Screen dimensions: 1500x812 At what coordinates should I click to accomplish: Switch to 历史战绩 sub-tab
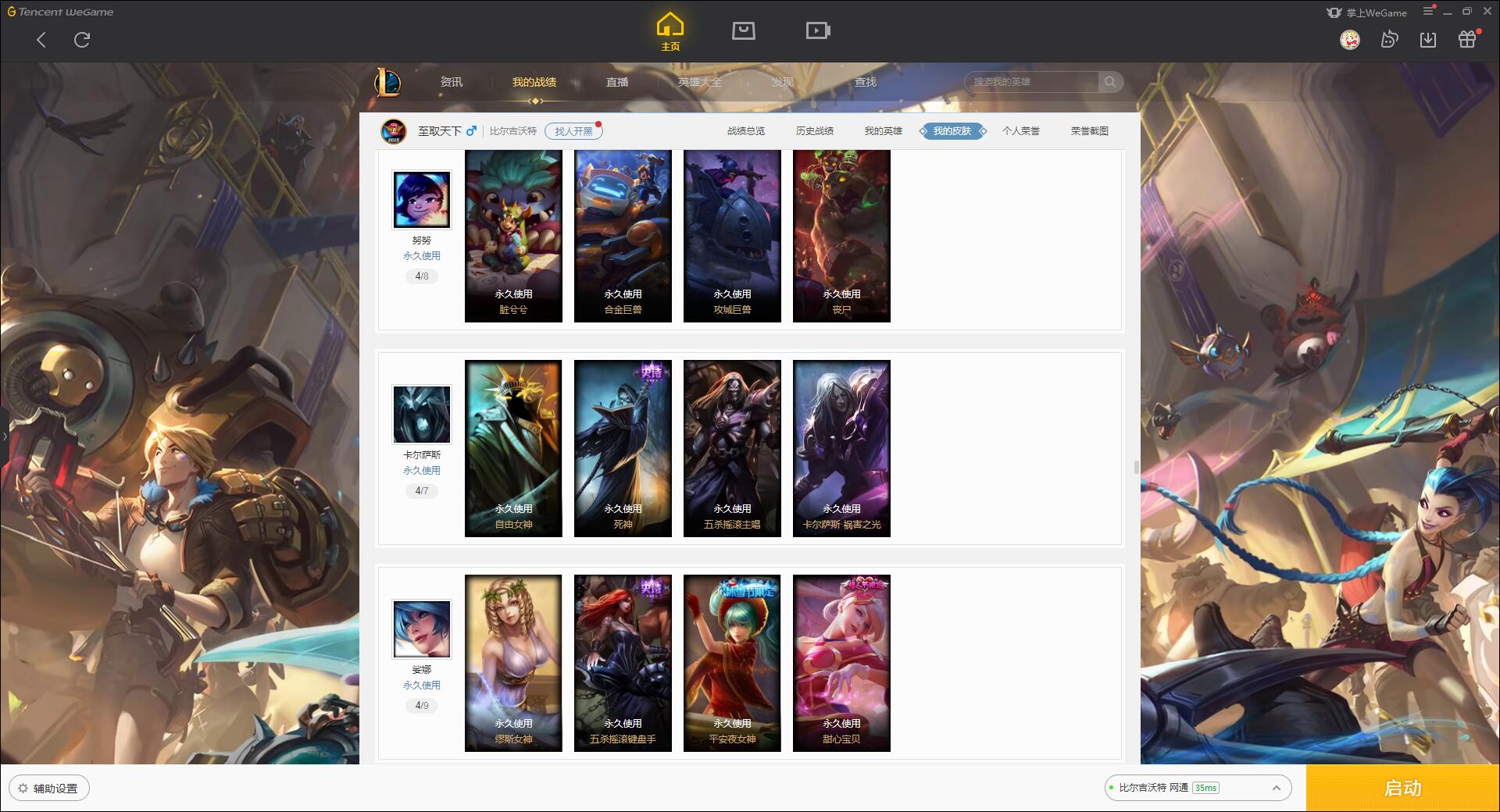click(815, 131)
